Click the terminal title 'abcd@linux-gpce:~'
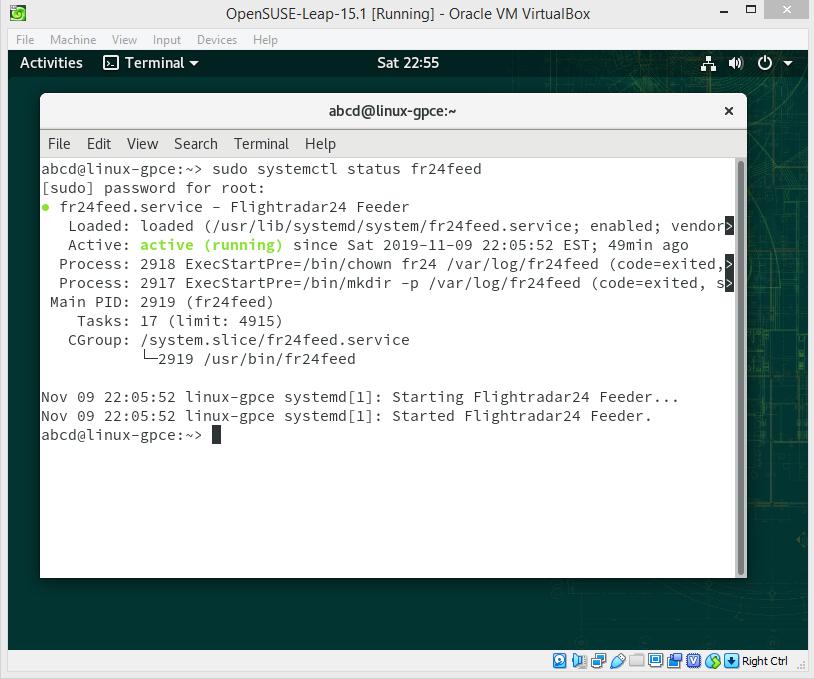 point(392,111)
